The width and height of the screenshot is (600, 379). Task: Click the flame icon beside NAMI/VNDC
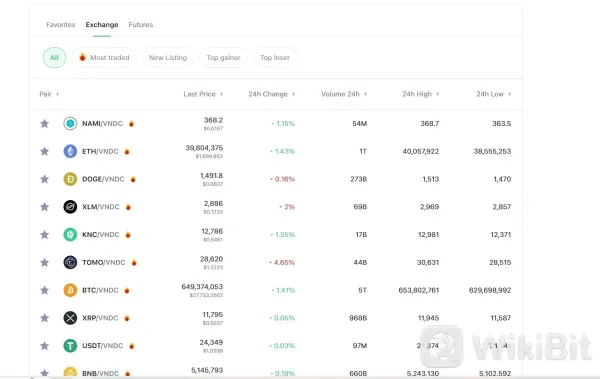click(131, 123)
